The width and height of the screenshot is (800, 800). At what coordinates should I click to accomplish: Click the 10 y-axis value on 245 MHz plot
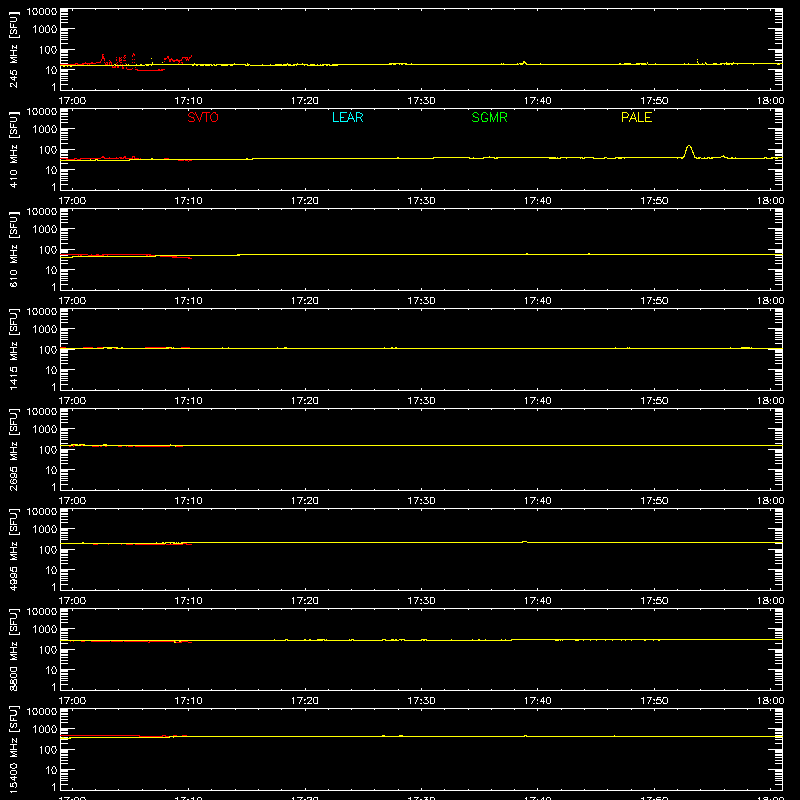(51, 70)
